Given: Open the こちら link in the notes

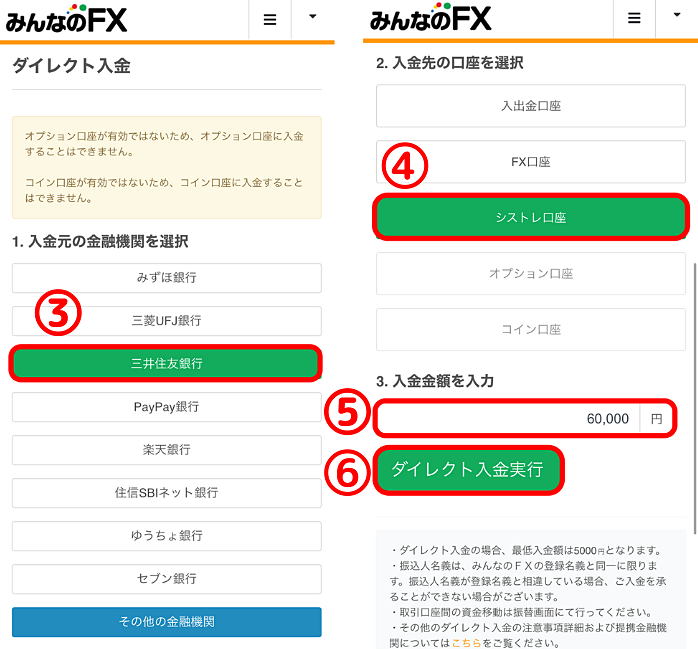Looking at the screenshot, I should click(x=466, y=643).
